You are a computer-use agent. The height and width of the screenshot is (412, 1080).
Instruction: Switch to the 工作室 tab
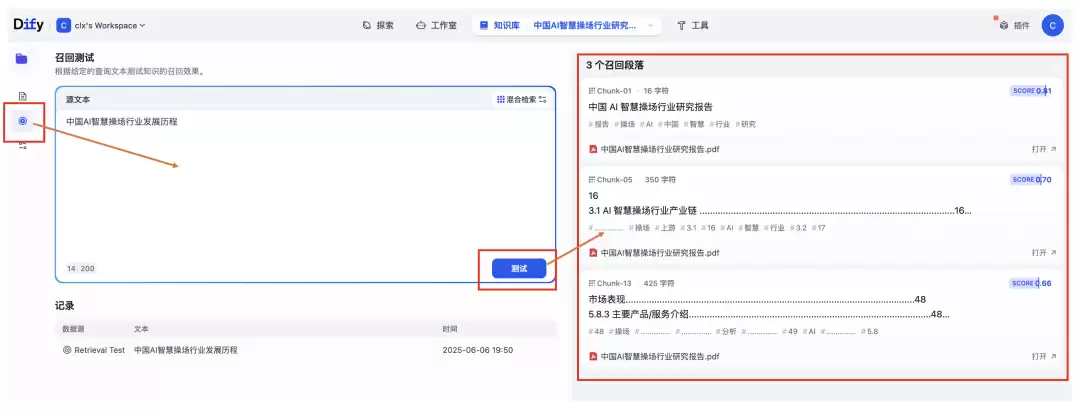point(436,25)
